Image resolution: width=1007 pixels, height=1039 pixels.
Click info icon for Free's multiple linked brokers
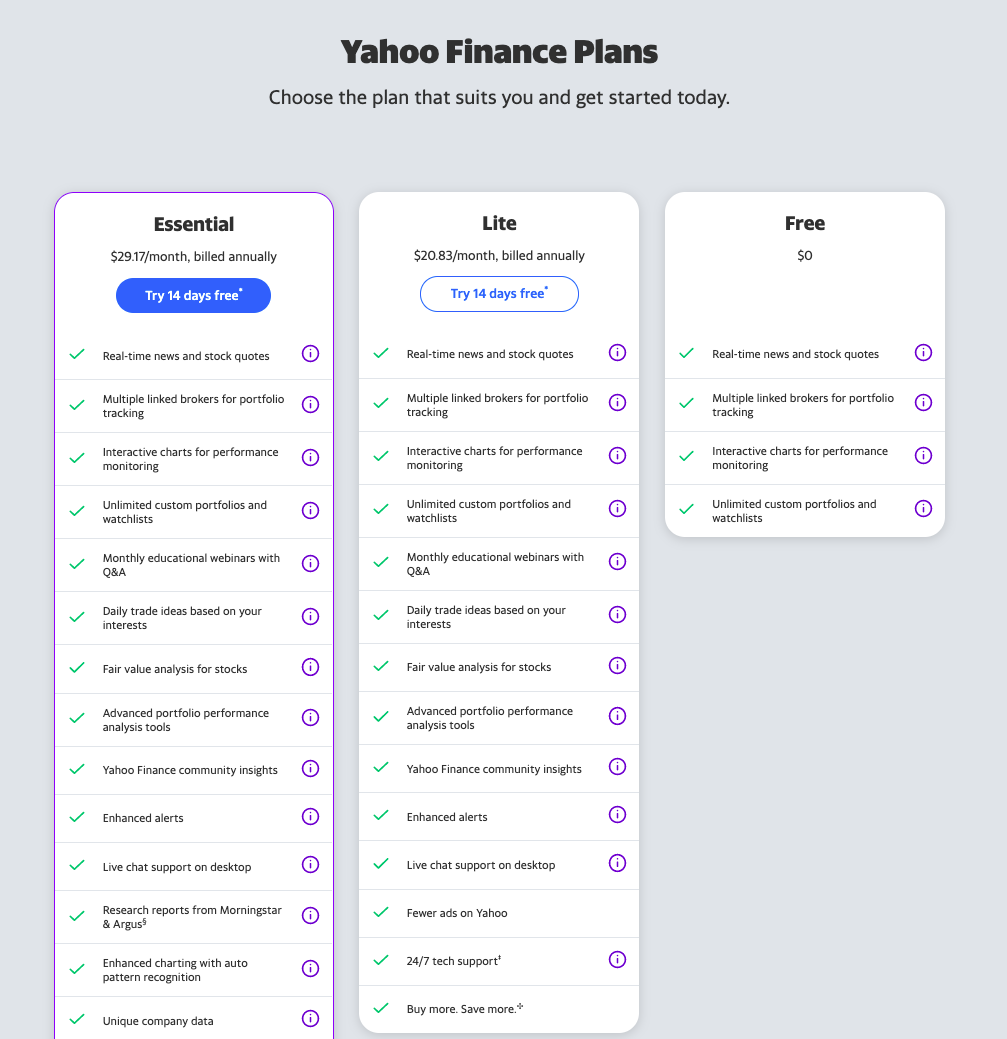pos(923,402)
